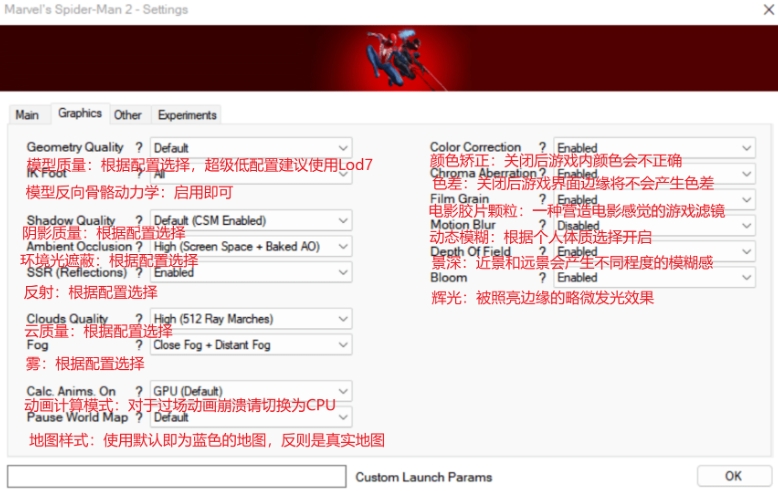Open the Shadow Quality dropdown

pyautogui.click(x=251, y=220)
